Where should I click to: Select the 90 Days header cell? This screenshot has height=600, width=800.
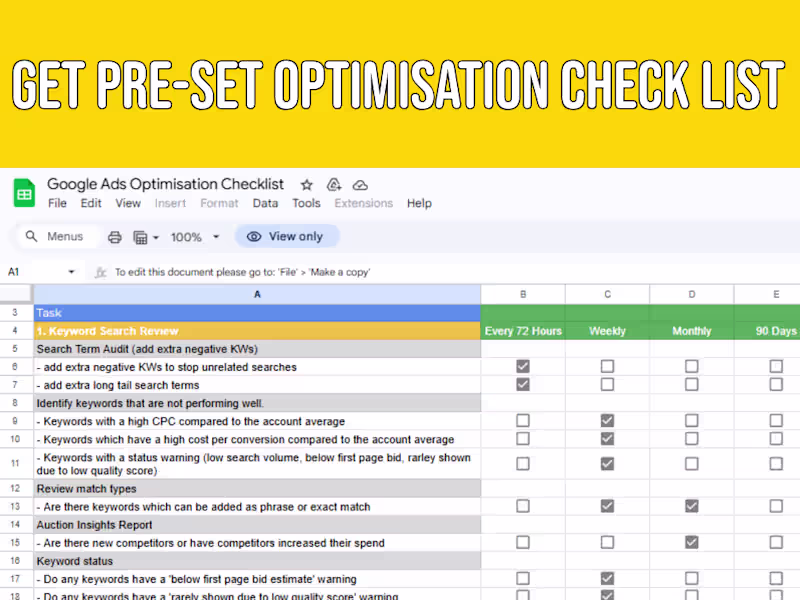[x=767, y=331]
